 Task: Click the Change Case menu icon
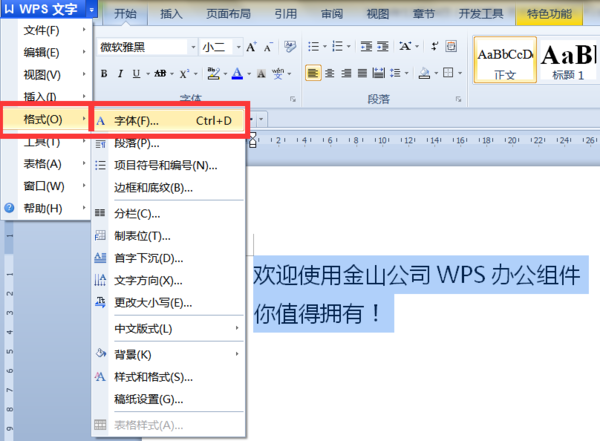tap(100, 302)
